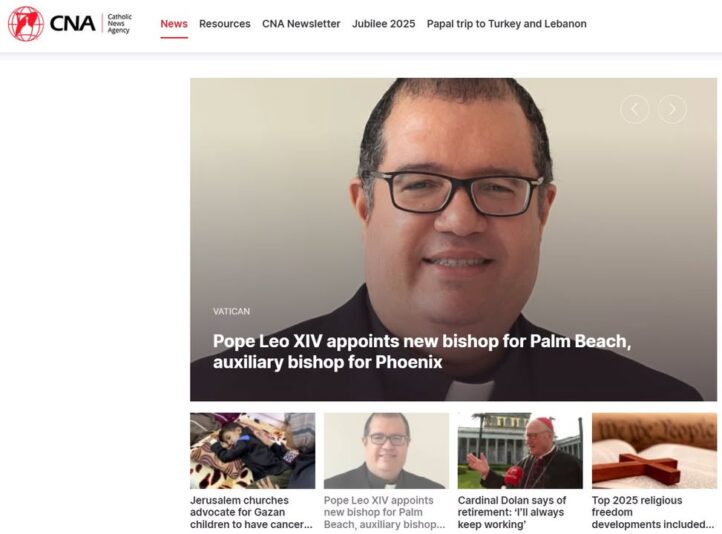Image resolution: width=722 pixels, height=534 pixels.
Task: Open Gazan child thumbnail image
Action: click(x=253, y=450)
